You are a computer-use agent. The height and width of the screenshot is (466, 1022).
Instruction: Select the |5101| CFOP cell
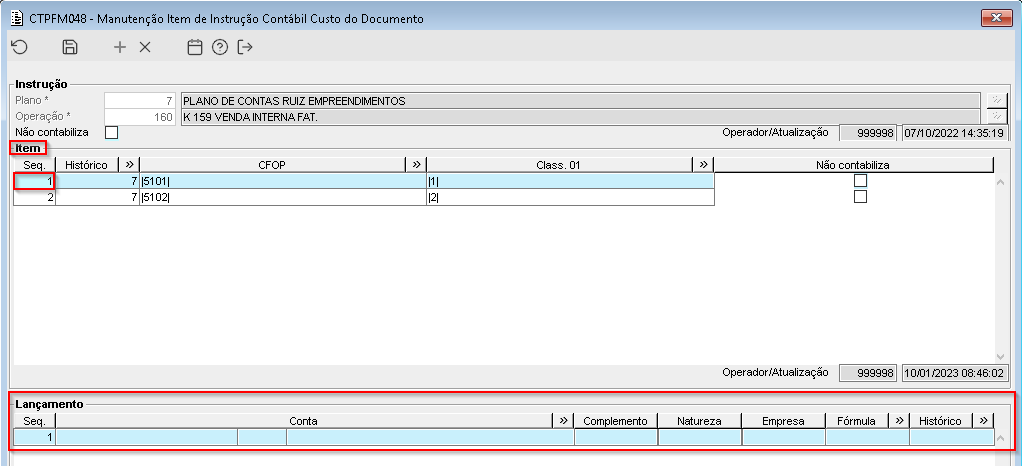(x=283, y=181)
